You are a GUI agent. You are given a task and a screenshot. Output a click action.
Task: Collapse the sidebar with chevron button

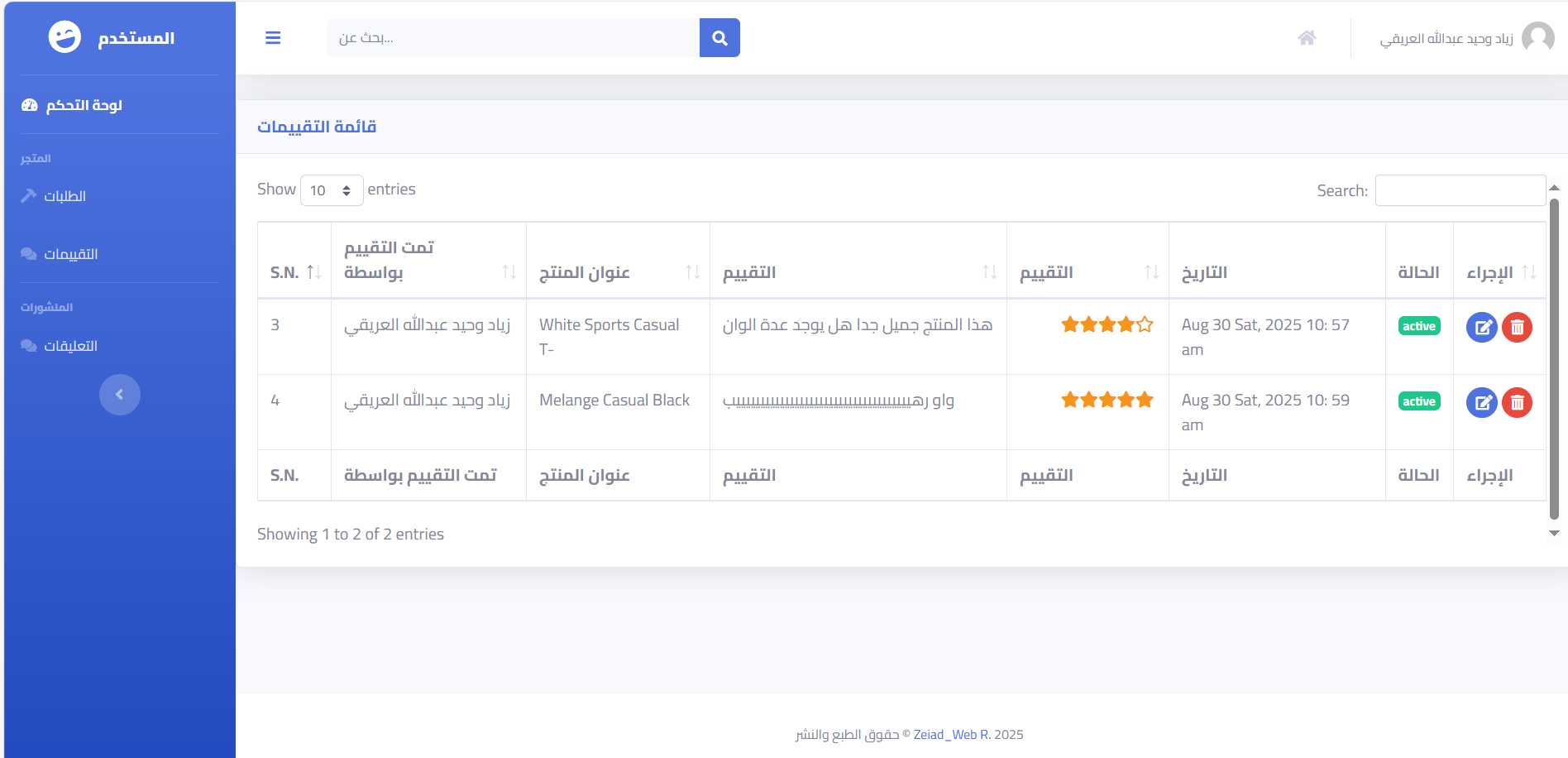pos(120,395)
